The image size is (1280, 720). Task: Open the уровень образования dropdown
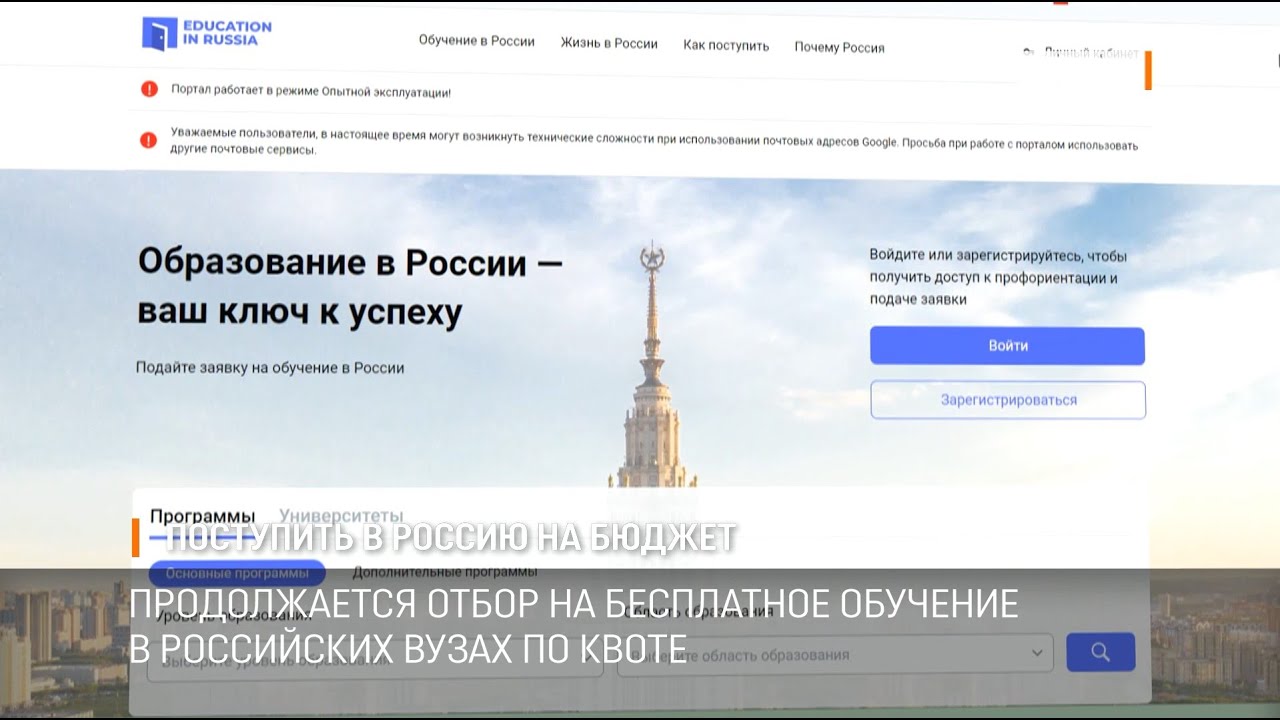pos(375,660)
